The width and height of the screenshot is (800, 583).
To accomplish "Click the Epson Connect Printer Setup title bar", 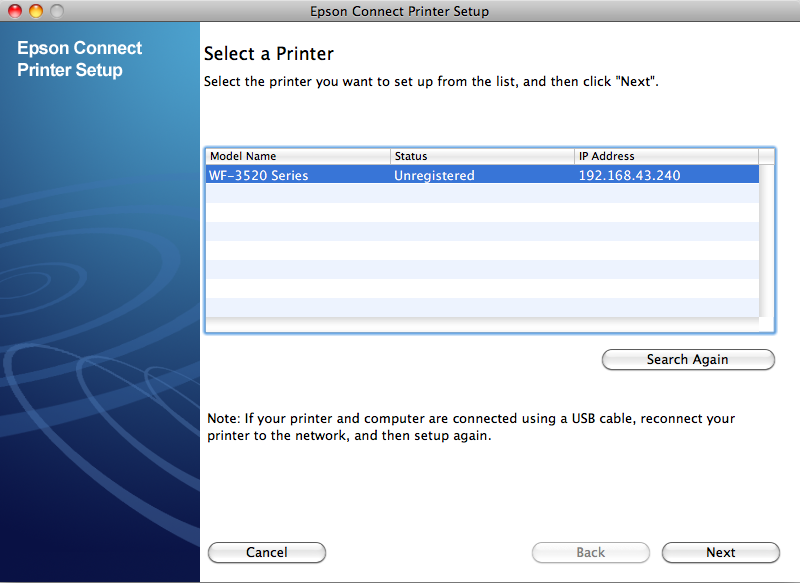I will click(400, 11).
